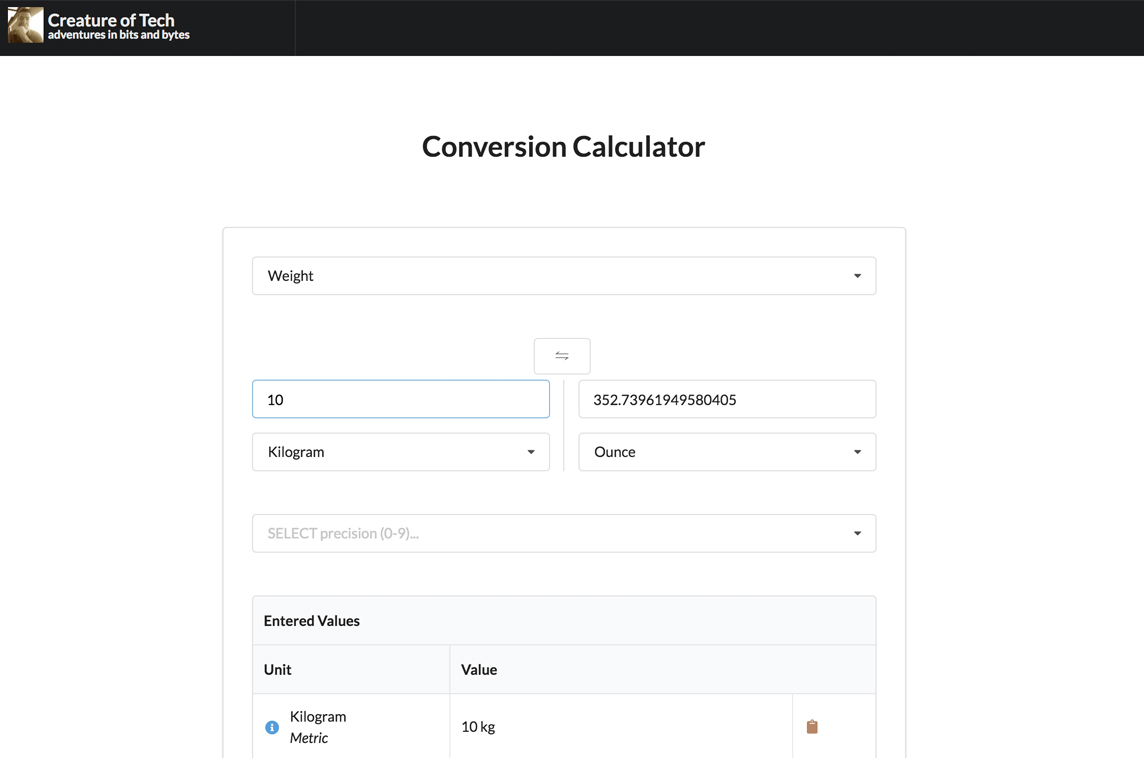
Task: Click the caret arrow on Weight selector
Action: tap(857, 276)
